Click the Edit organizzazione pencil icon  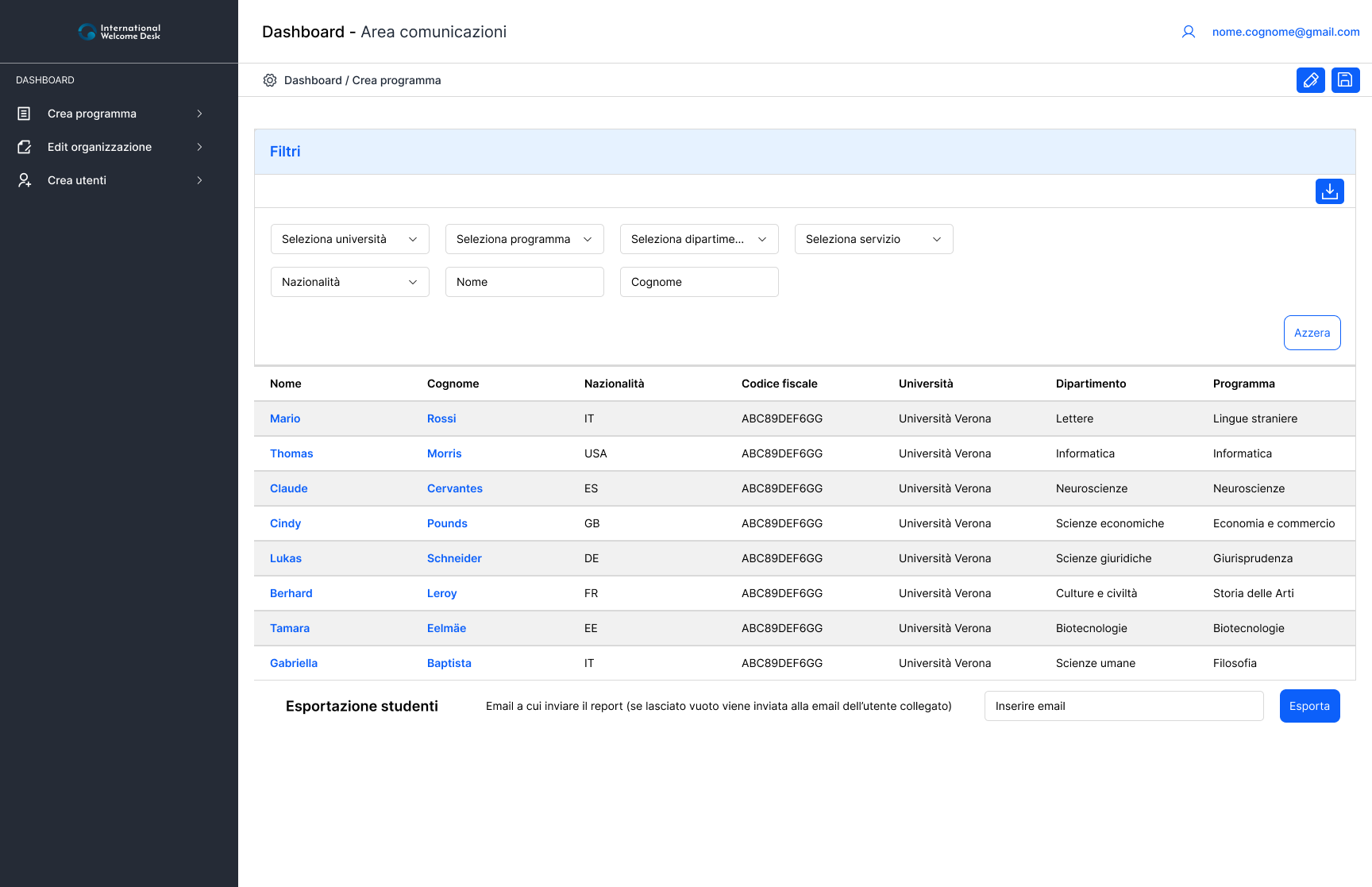coord(25,147)
